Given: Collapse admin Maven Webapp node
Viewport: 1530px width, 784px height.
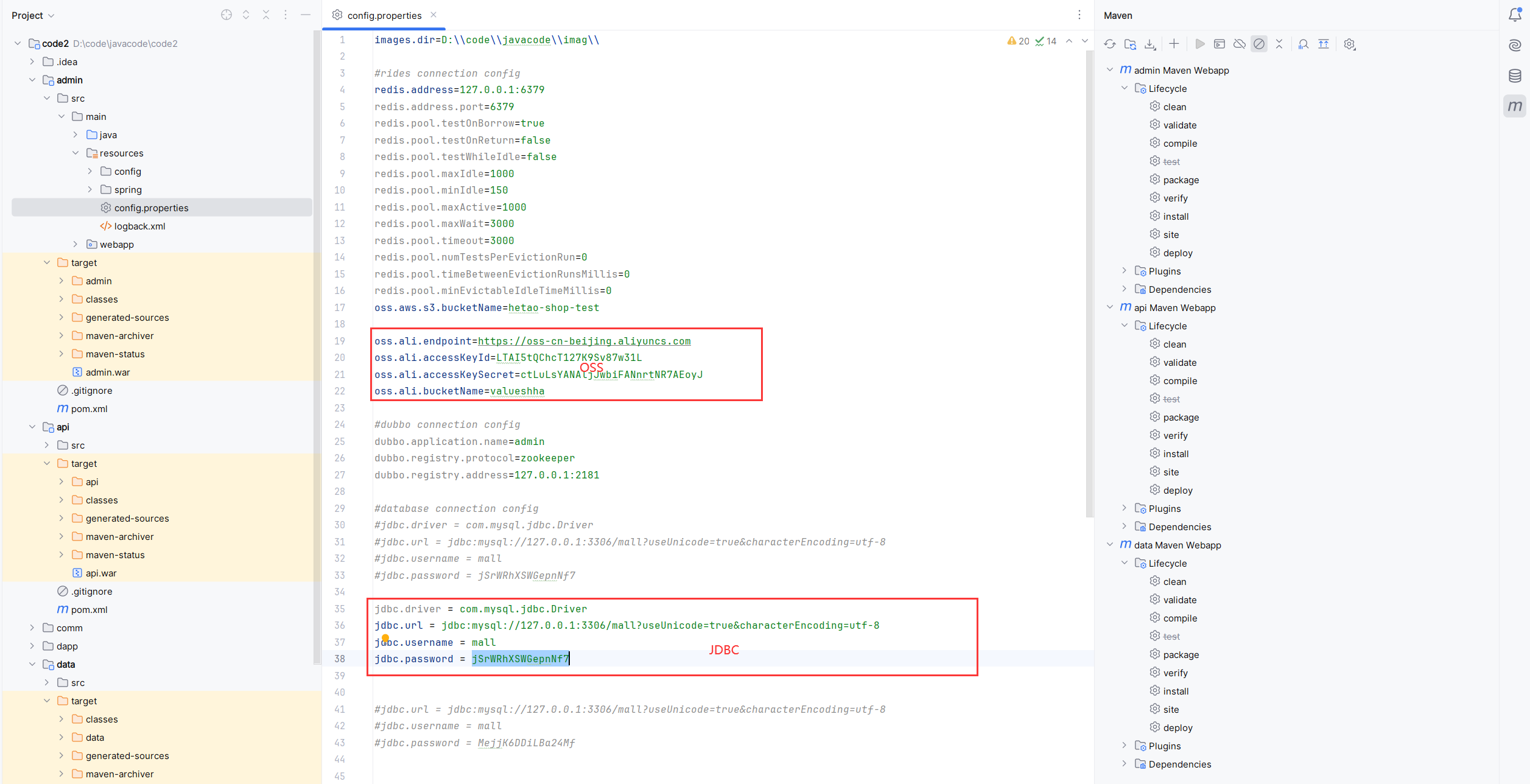Looking at the screenshot, I should [x=1110, y=70].
